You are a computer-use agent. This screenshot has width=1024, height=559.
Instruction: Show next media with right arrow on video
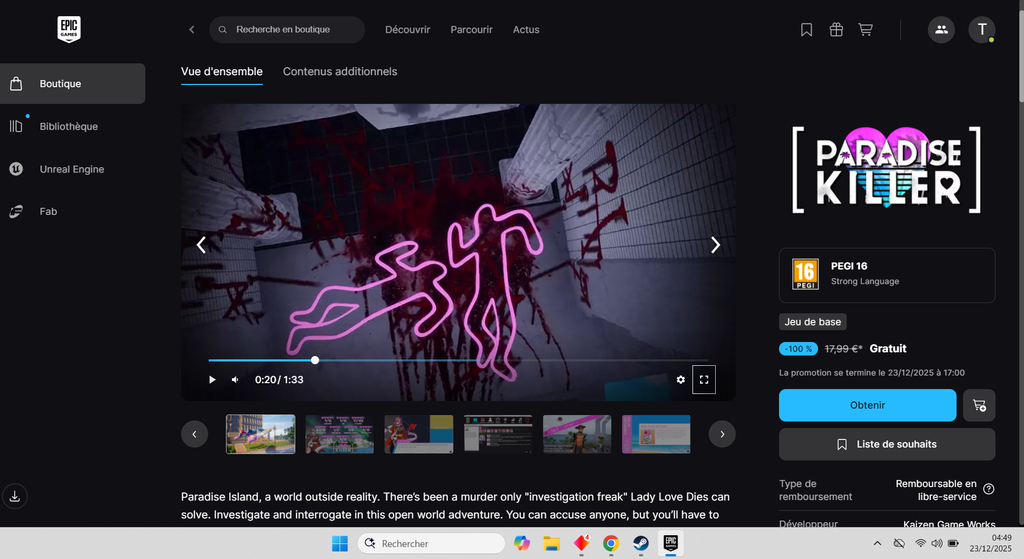(715, 245)
